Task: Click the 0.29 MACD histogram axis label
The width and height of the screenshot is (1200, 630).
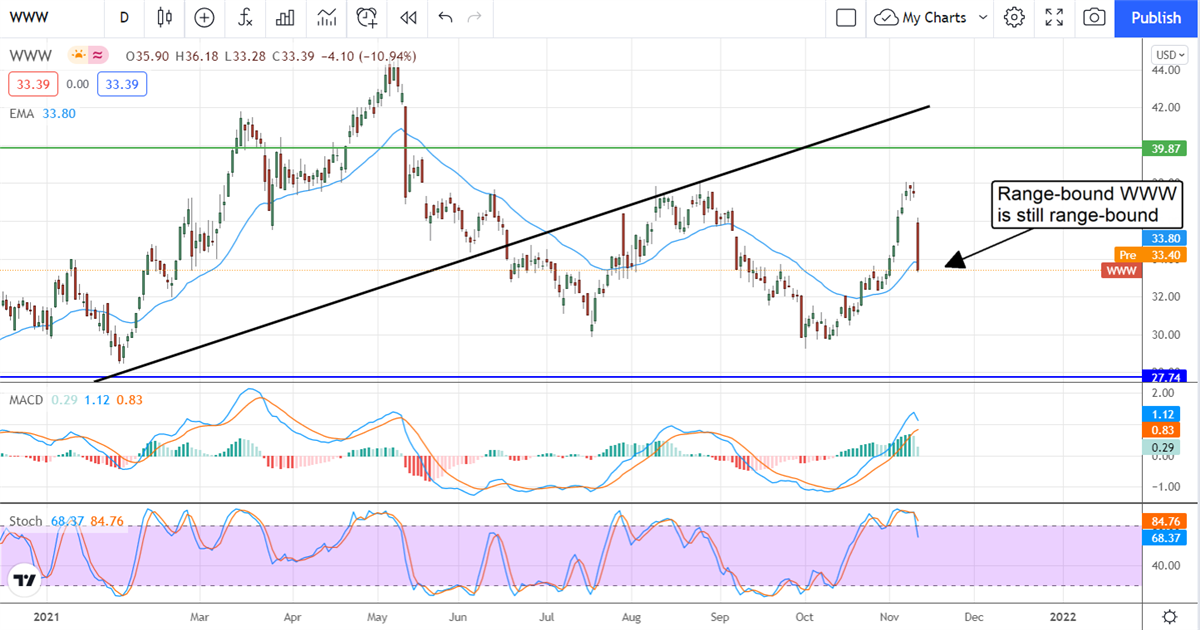Action: tap(1161, 447)
